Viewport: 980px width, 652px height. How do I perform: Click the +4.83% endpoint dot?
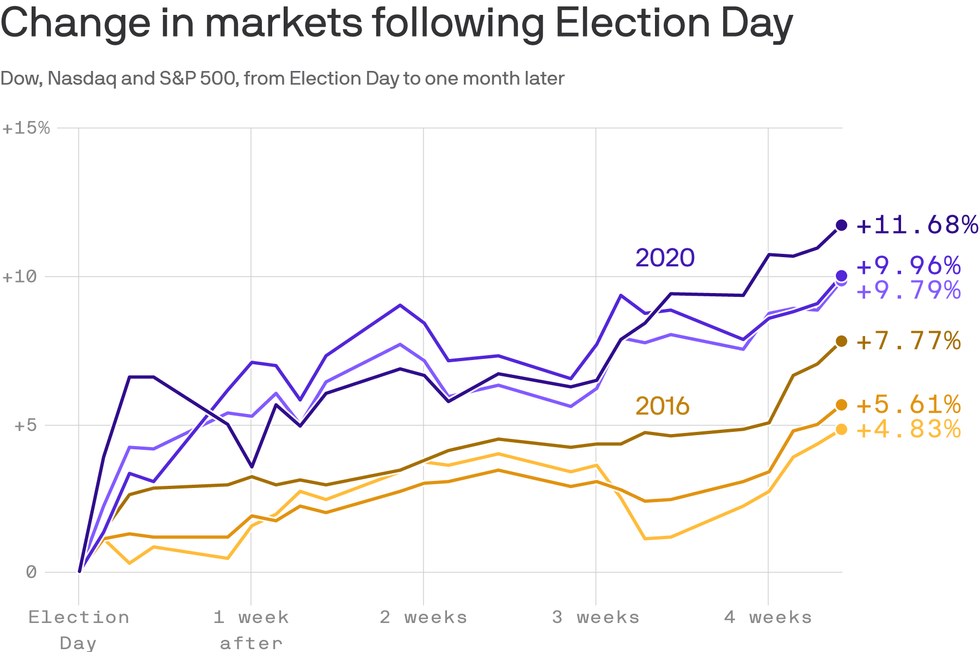click(x=841, y=429)
